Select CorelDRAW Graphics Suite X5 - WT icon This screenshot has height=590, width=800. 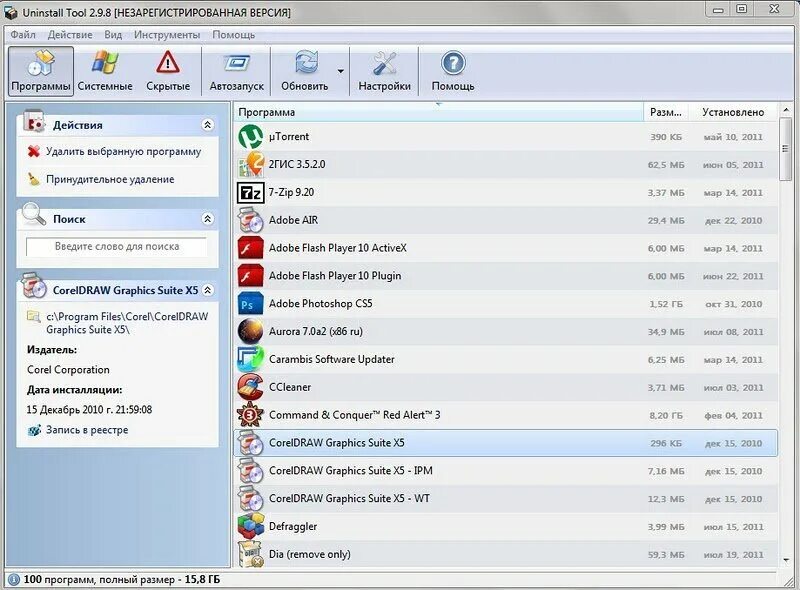pos(251,499)
